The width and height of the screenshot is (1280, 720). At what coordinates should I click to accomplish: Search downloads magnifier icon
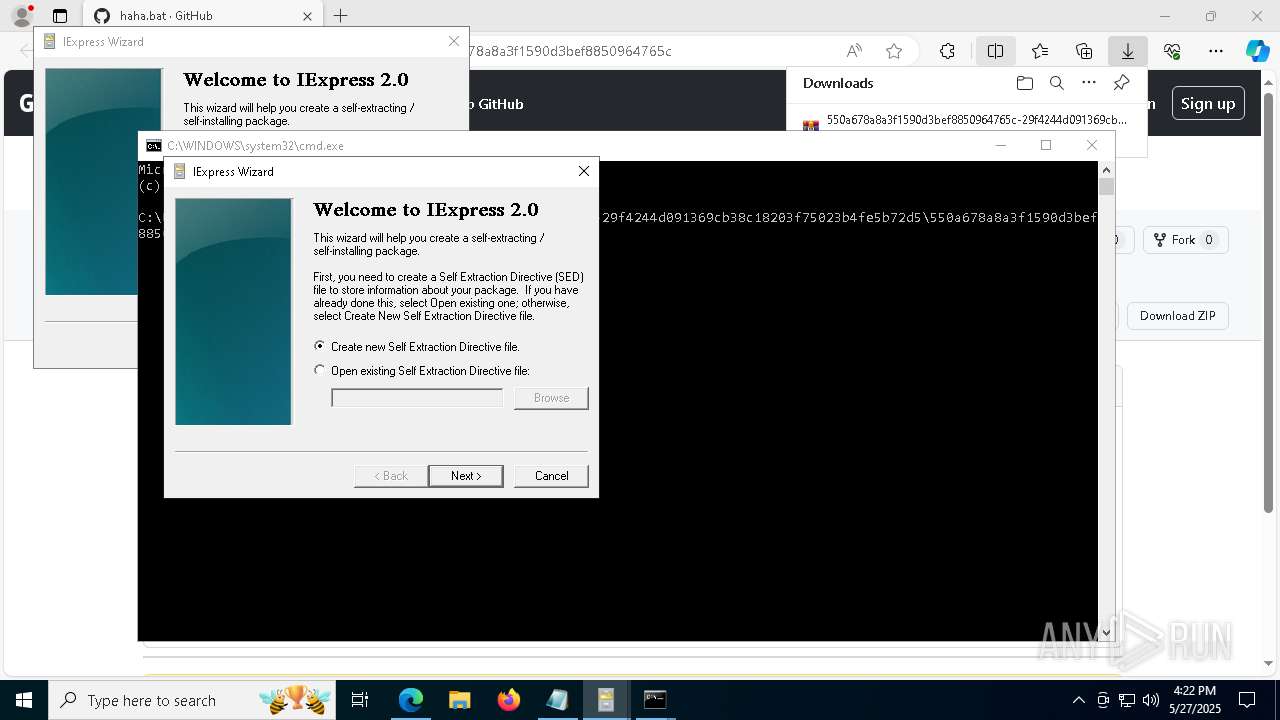tap(1056, 83)
